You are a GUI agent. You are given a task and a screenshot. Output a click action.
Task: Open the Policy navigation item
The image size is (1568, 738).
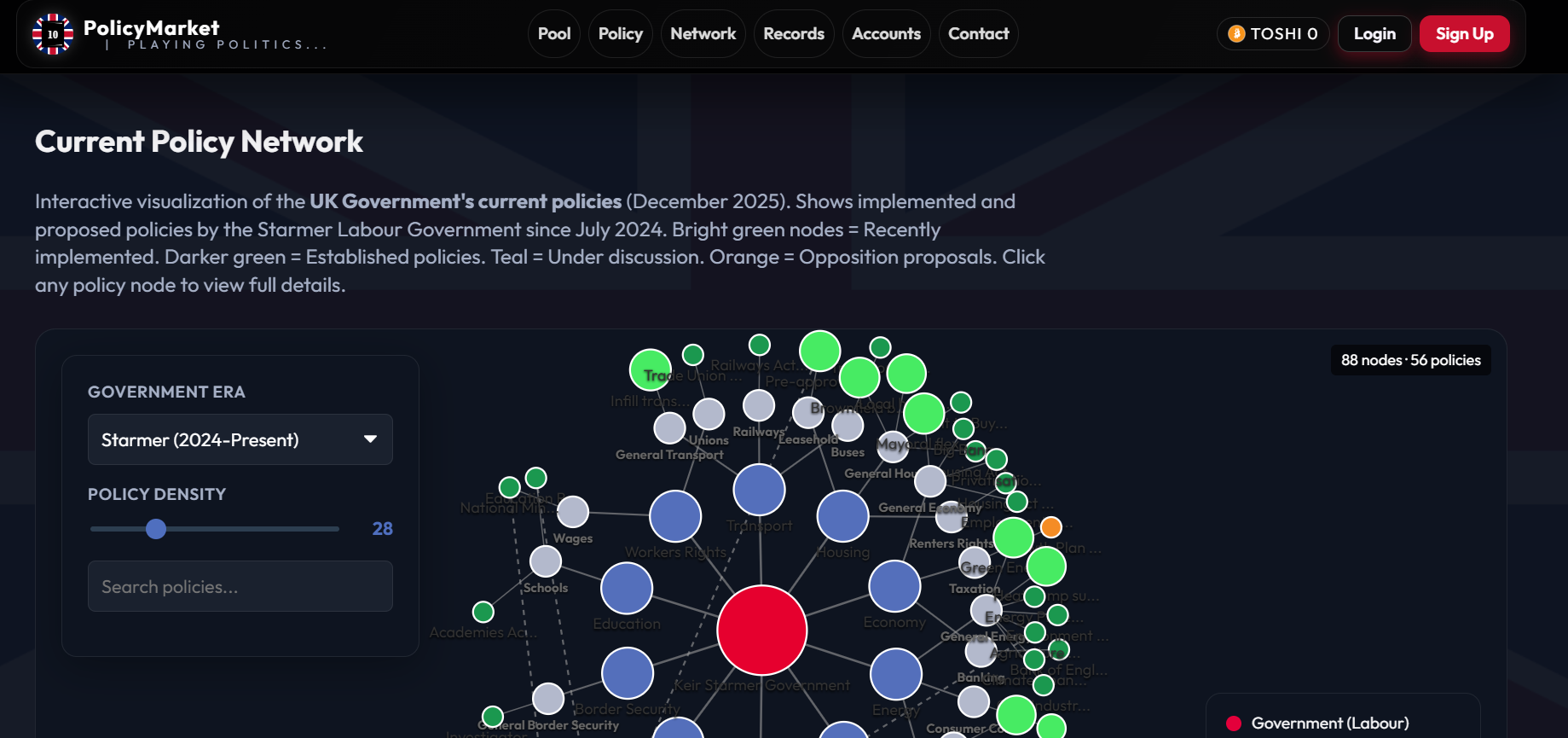[x=620, y=34]
